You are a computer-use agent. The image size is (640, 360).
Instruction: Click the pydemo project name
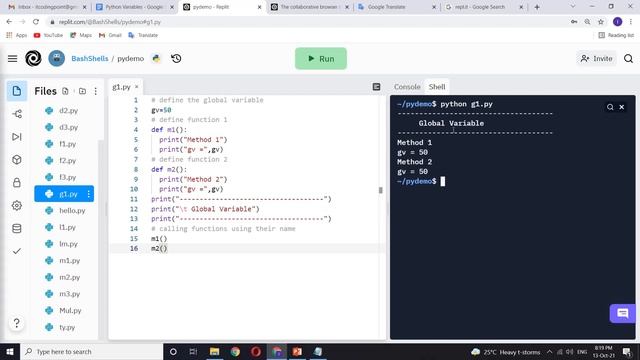[131, 58]
